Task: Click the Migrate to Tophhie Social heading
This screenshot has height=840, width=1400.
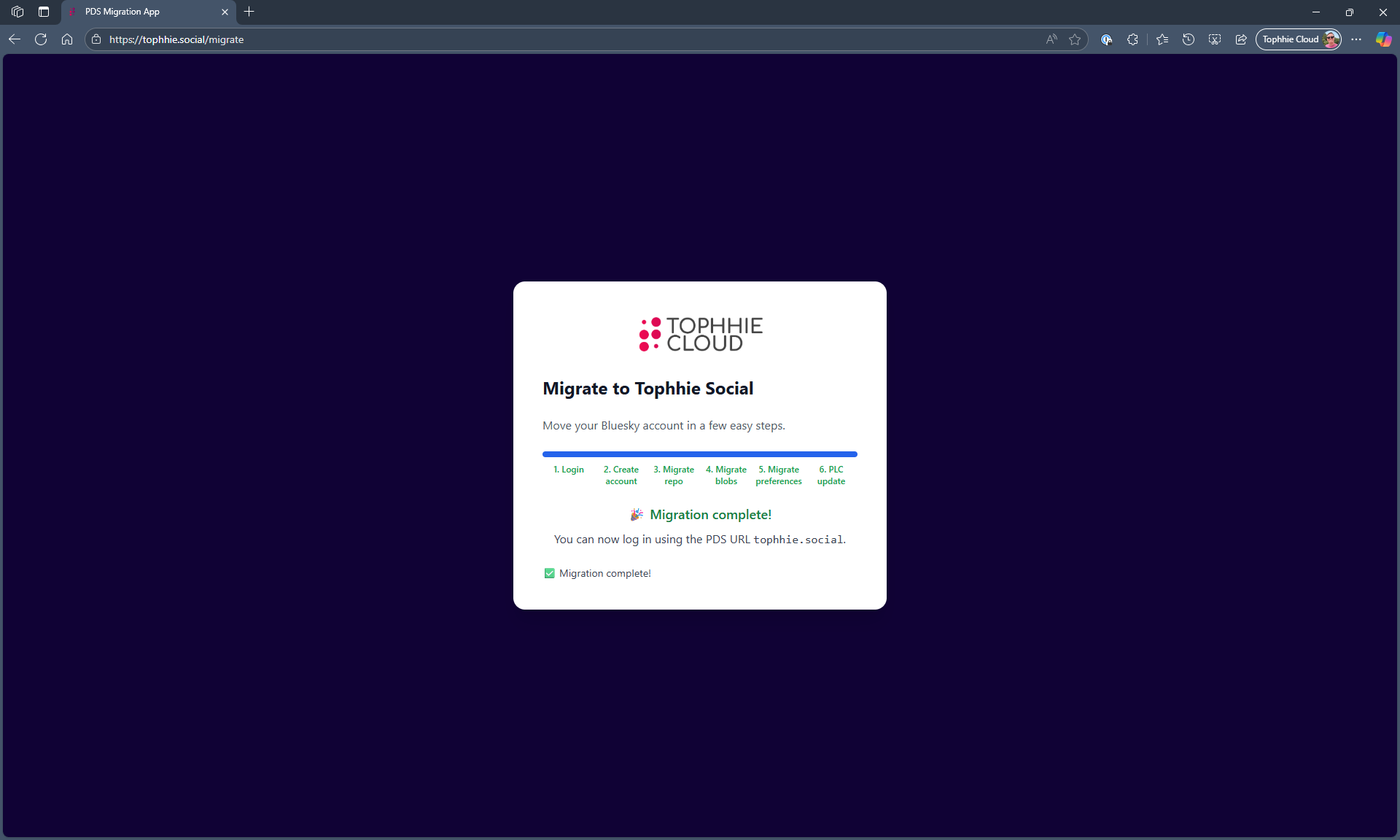Action: tap(648, 389)
